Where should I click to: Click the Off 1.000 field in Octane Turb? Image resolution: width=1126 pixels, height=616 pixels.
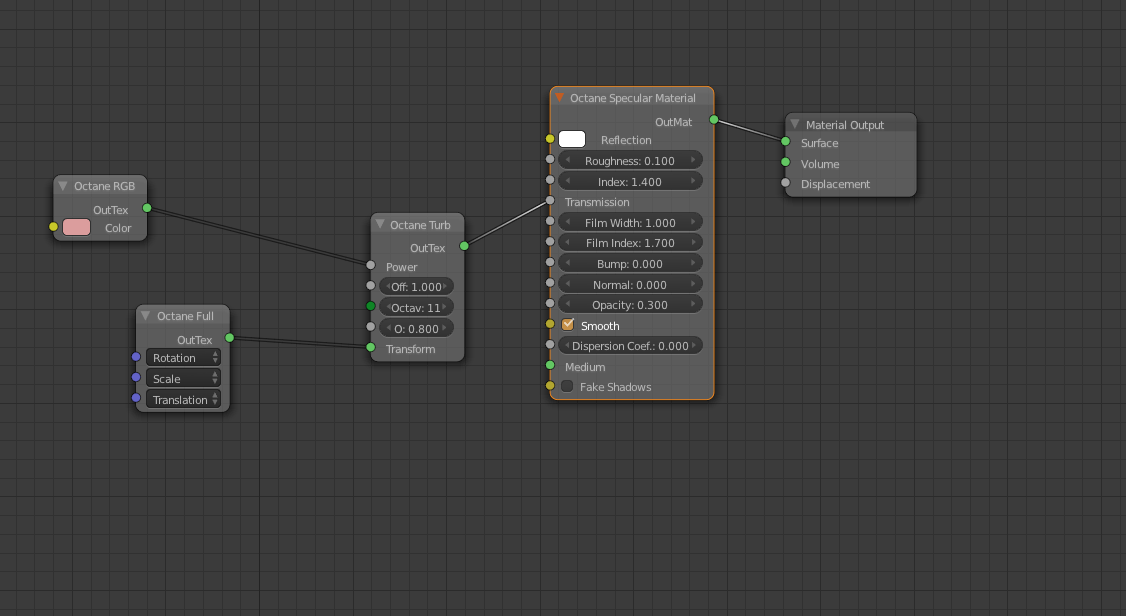coord(417,286)
